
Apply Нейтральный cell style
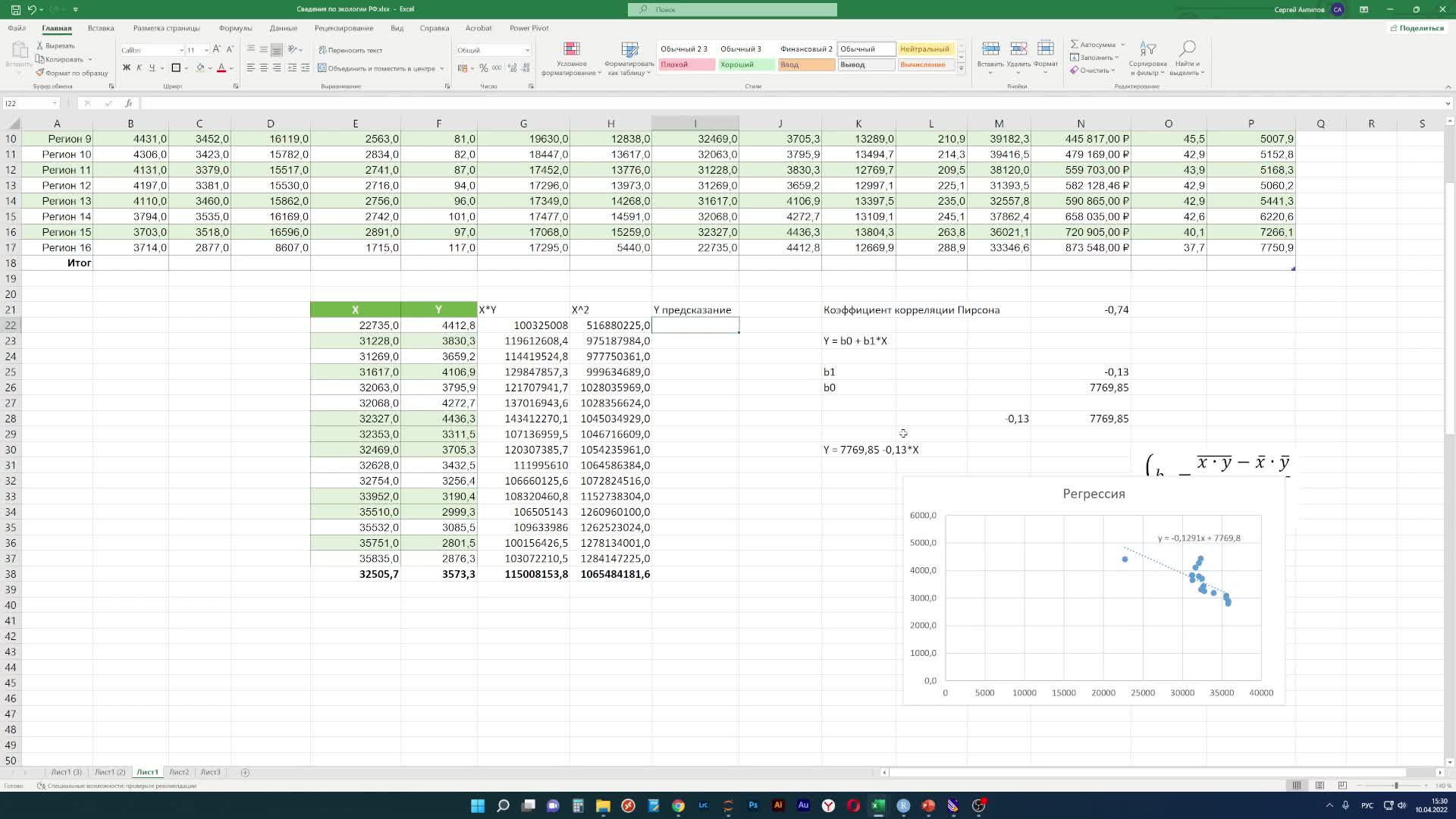[x=927, y=49]
